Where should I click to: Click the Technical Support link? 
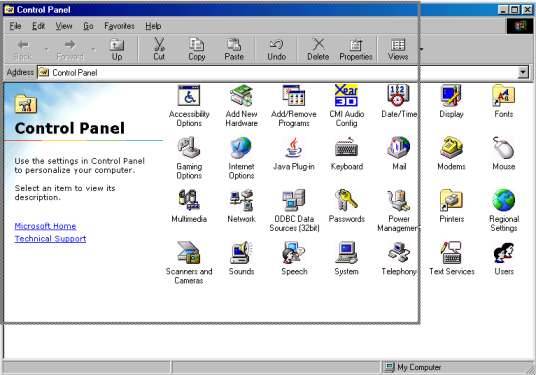[50, 239]
